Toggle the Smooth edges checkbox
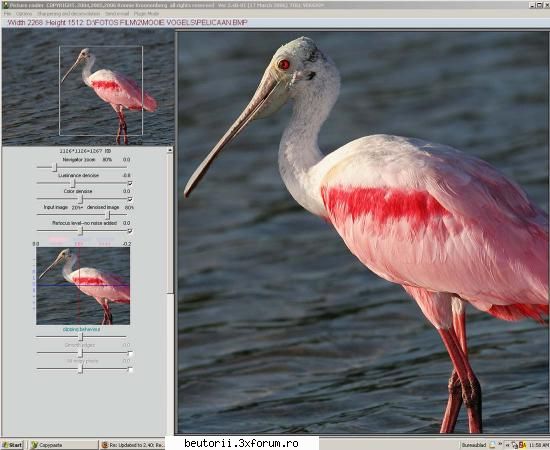This screenshot has height=450, width=550. click(x=130, y=353)
